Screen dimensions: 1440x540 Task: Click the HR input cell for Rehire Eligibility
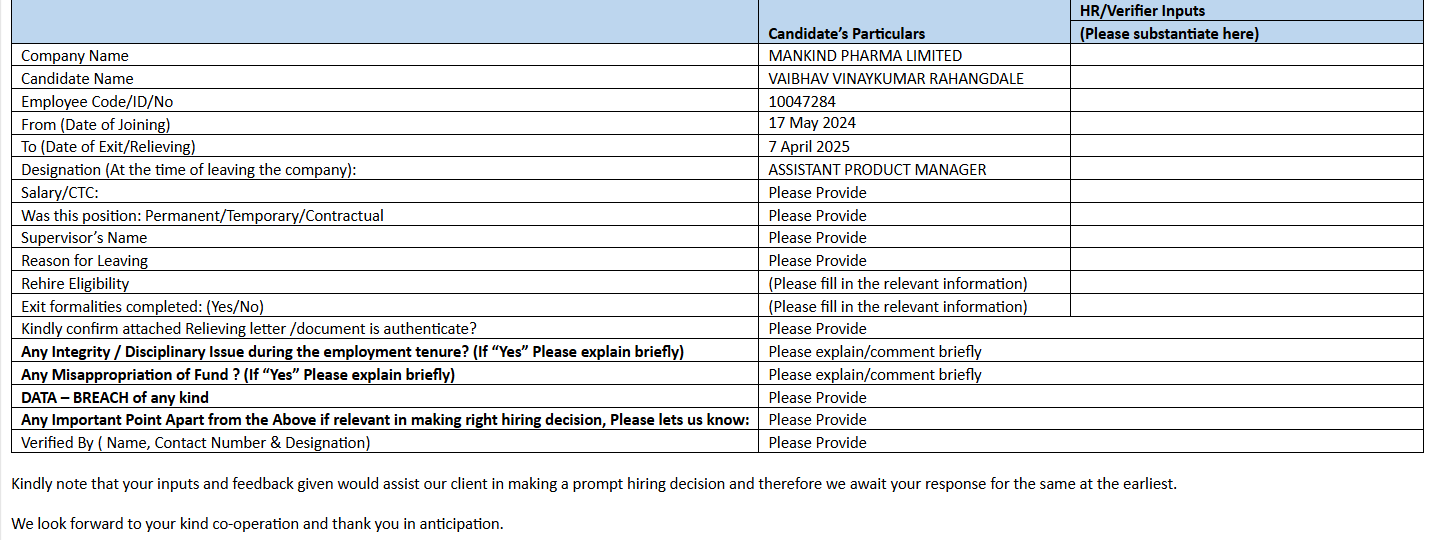tap(1246, 283)
